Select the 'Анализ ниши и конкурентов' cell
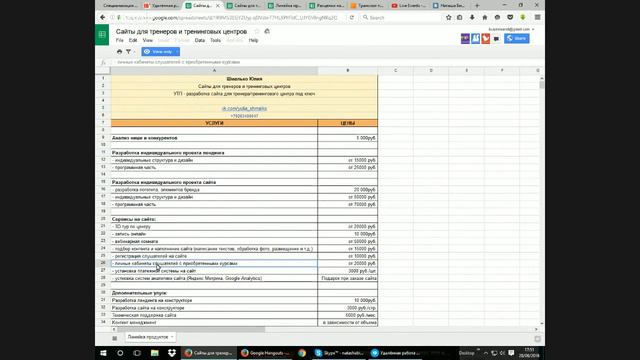Image resolution: width=640 pixels, height=360 pixels. 214,138
